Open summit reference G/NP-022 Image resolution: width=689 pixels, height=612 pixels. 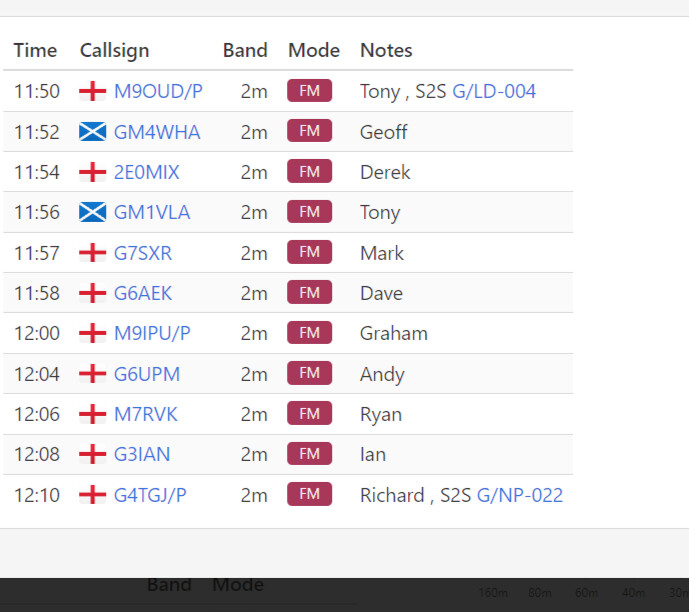pos(519,495)
